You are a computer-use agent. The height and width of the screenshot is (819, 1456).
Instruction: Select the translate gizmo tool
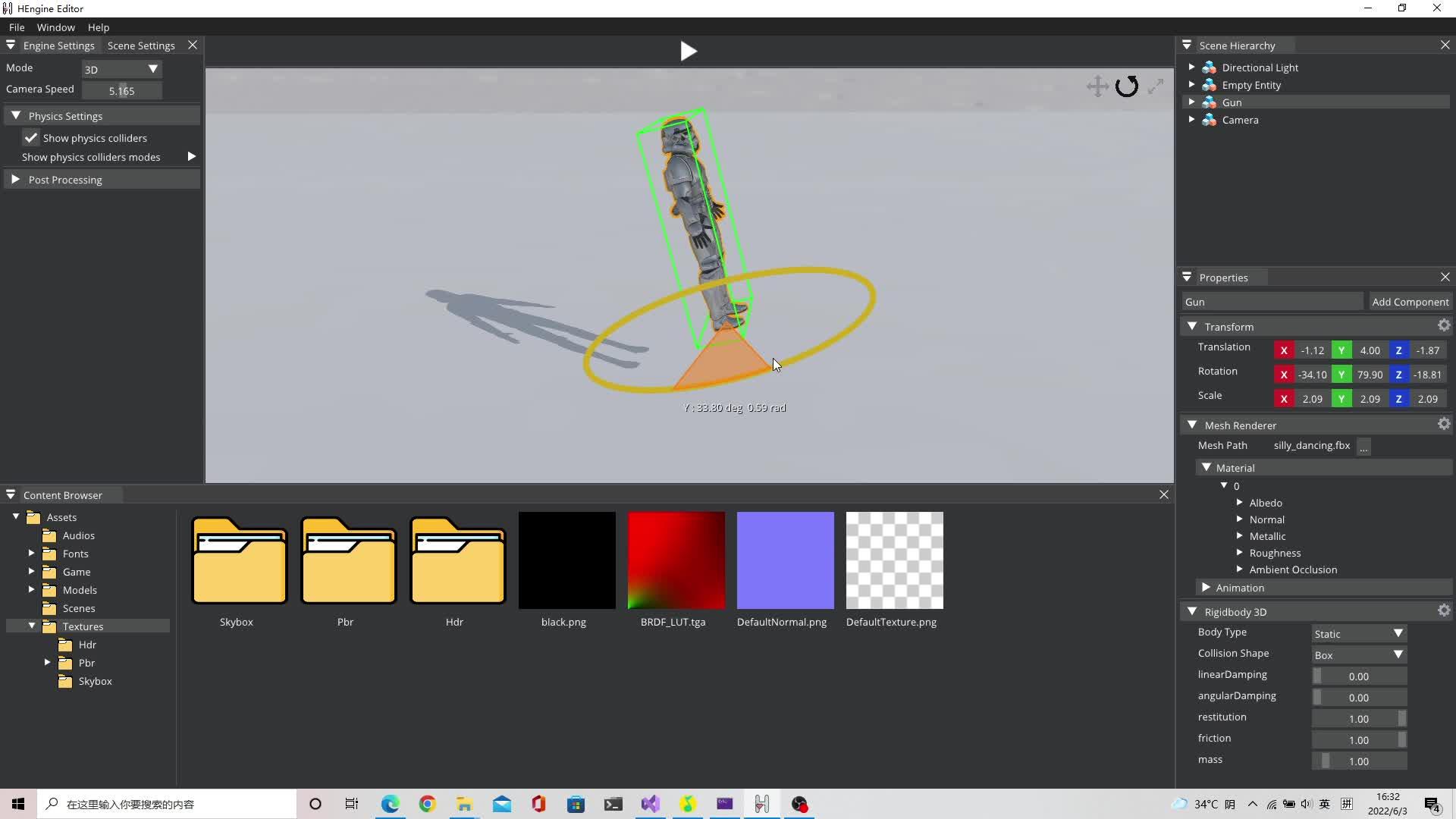(x=1097, y=86)
